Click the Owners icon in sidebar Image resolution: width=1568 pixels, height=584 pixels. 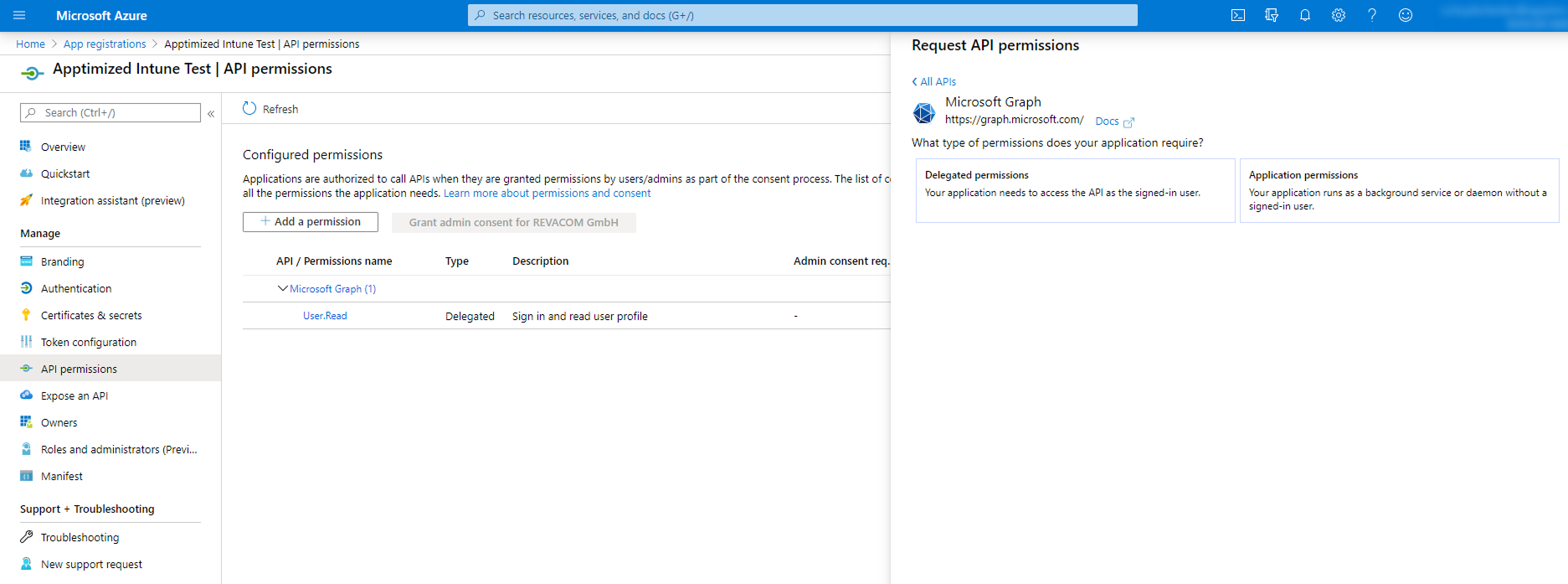click(26, 422)
